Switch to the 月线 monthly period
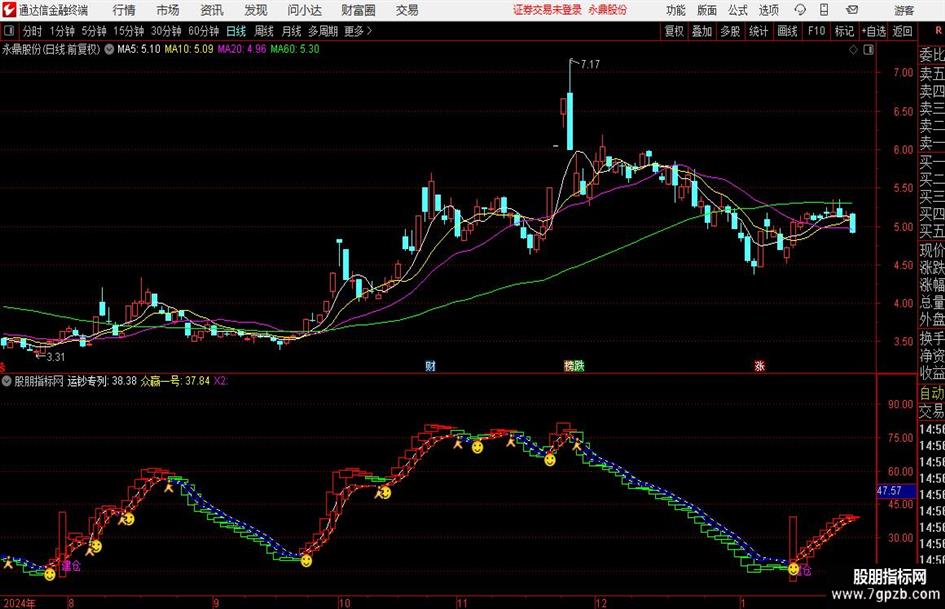The image size is (945, 609). click(x=292, y=31)
